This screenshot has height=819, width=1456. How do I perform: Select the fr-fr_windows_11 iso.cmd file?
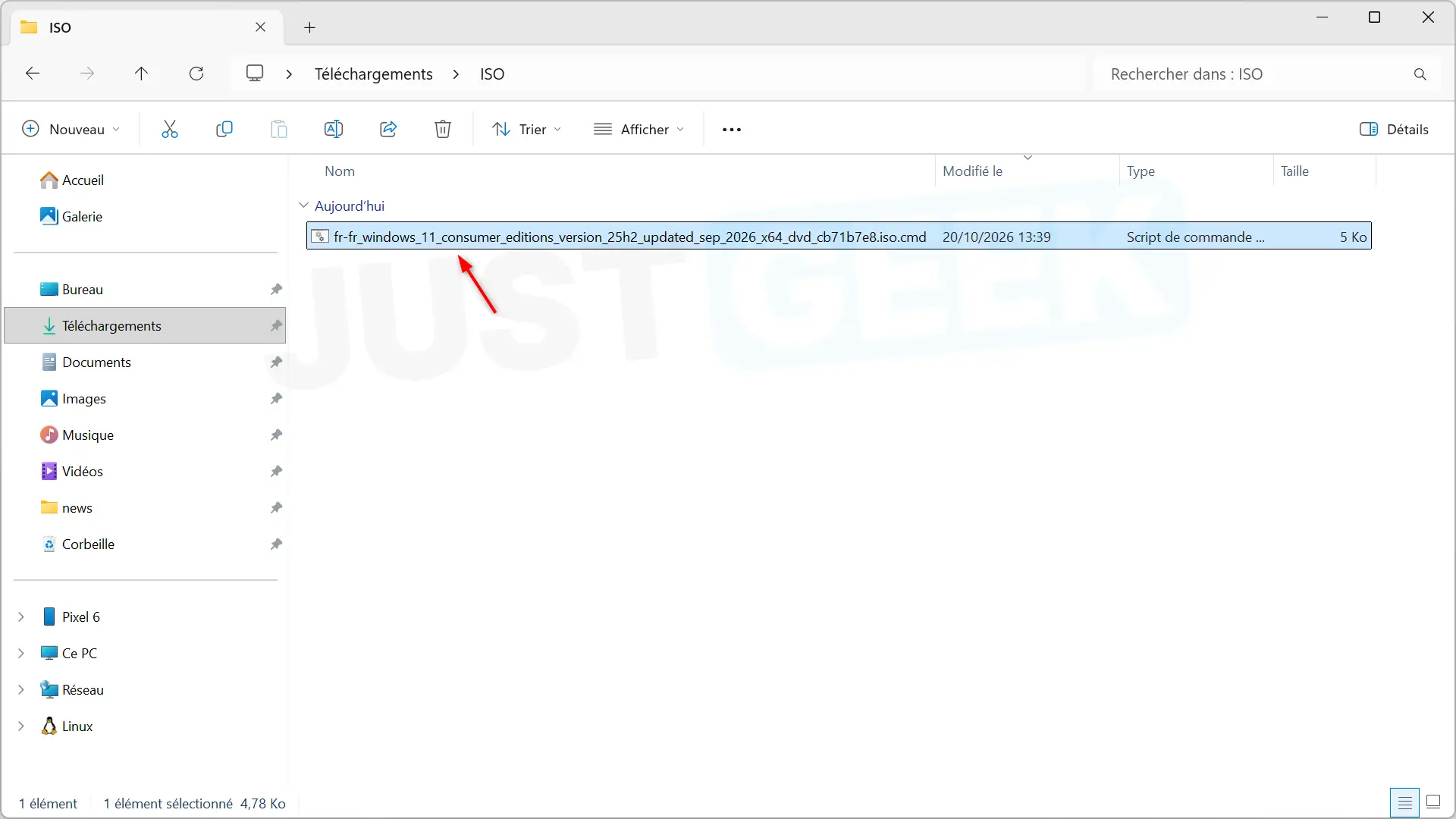(x=839, y=237)
